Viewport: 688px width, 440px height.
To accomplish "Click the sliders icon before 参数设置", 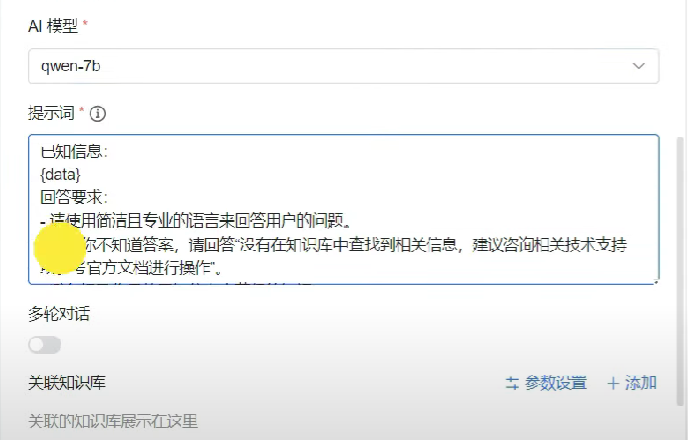I will (512, 383).
